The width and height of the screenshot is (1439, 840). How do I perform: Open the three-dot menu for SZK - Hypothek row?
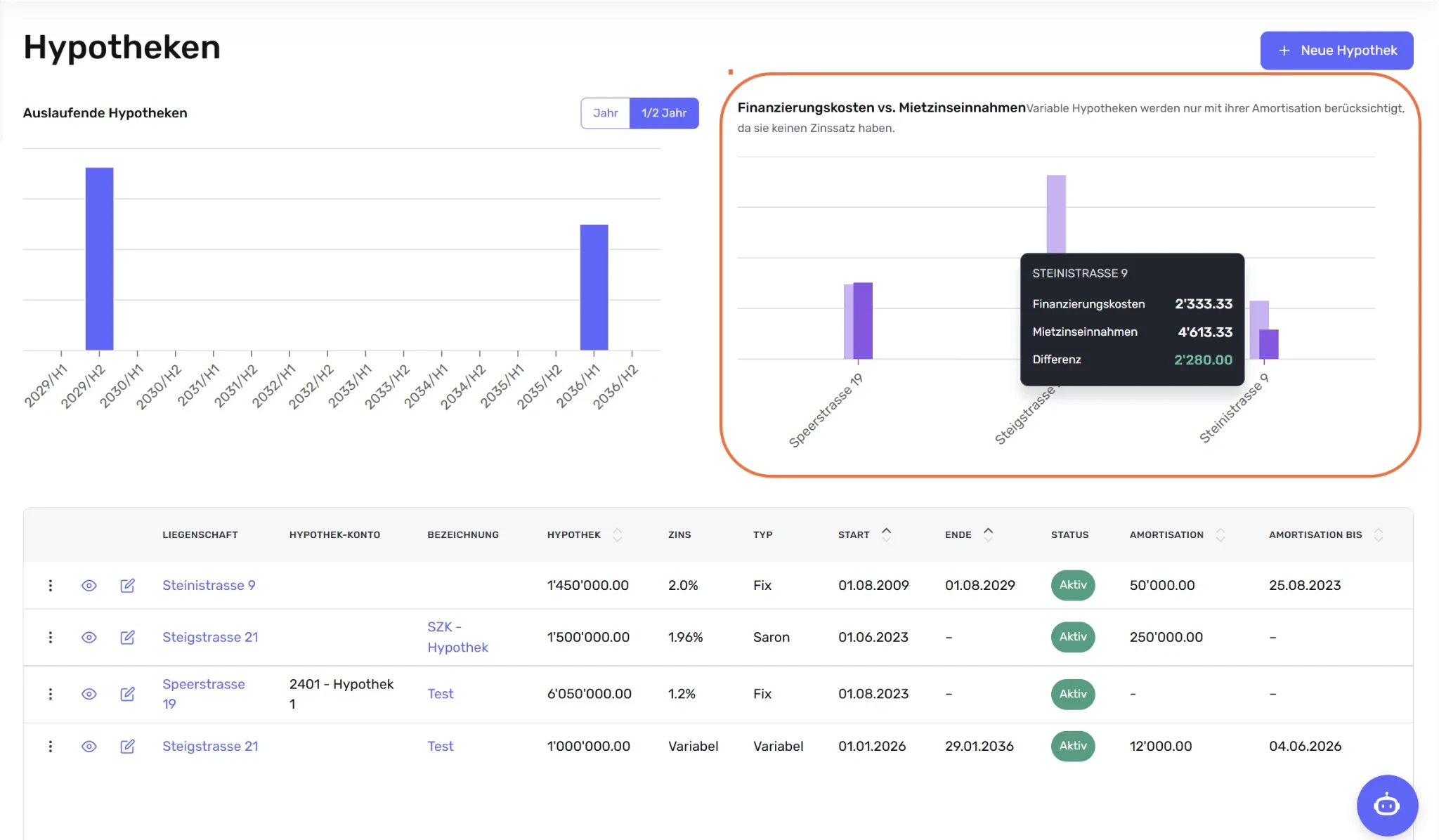tap(50, 637)
